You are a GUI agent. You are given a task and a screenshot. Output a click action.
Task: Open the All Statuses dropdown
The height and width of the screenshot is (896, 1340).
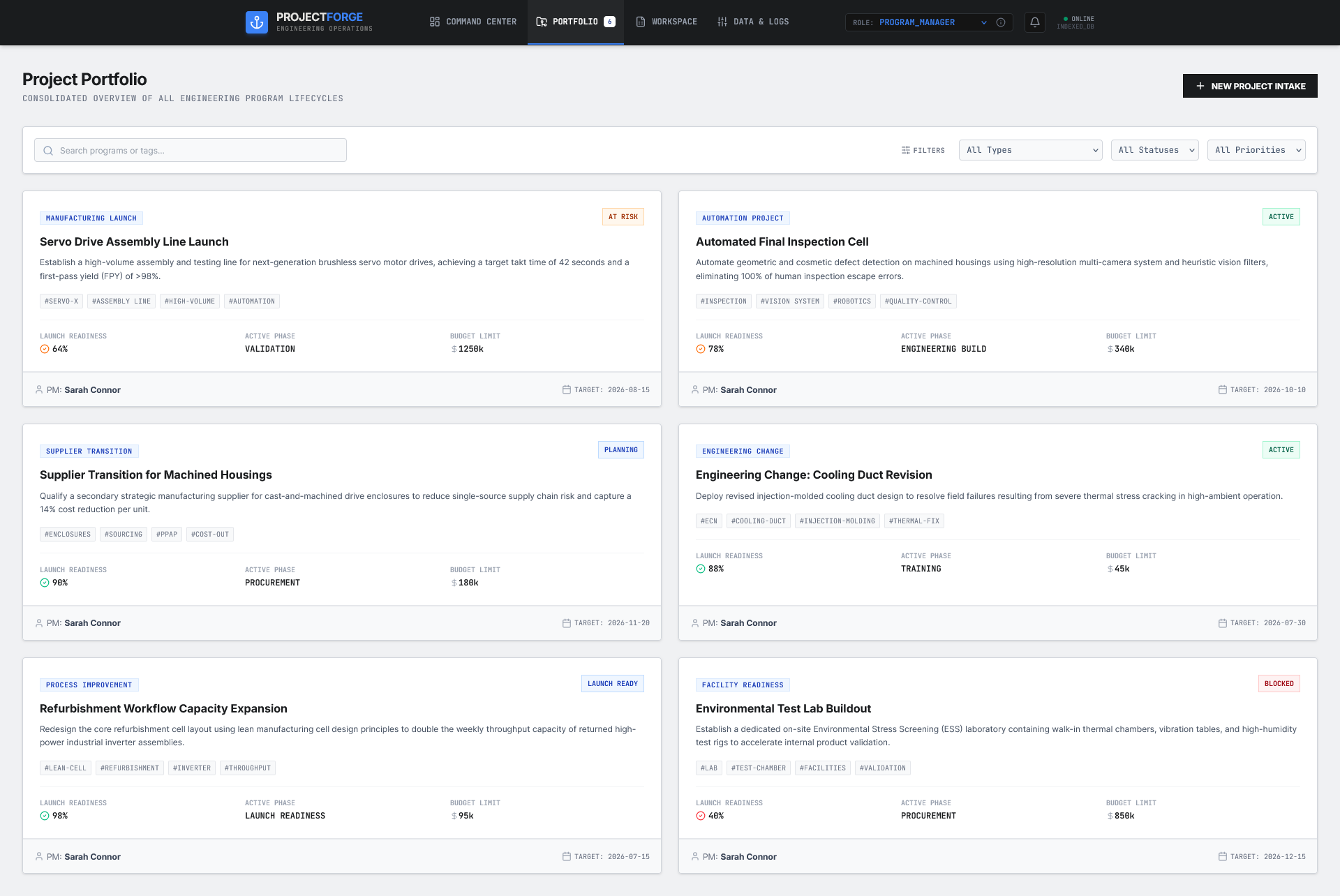pyautogui.click(x=1155, y=150)
